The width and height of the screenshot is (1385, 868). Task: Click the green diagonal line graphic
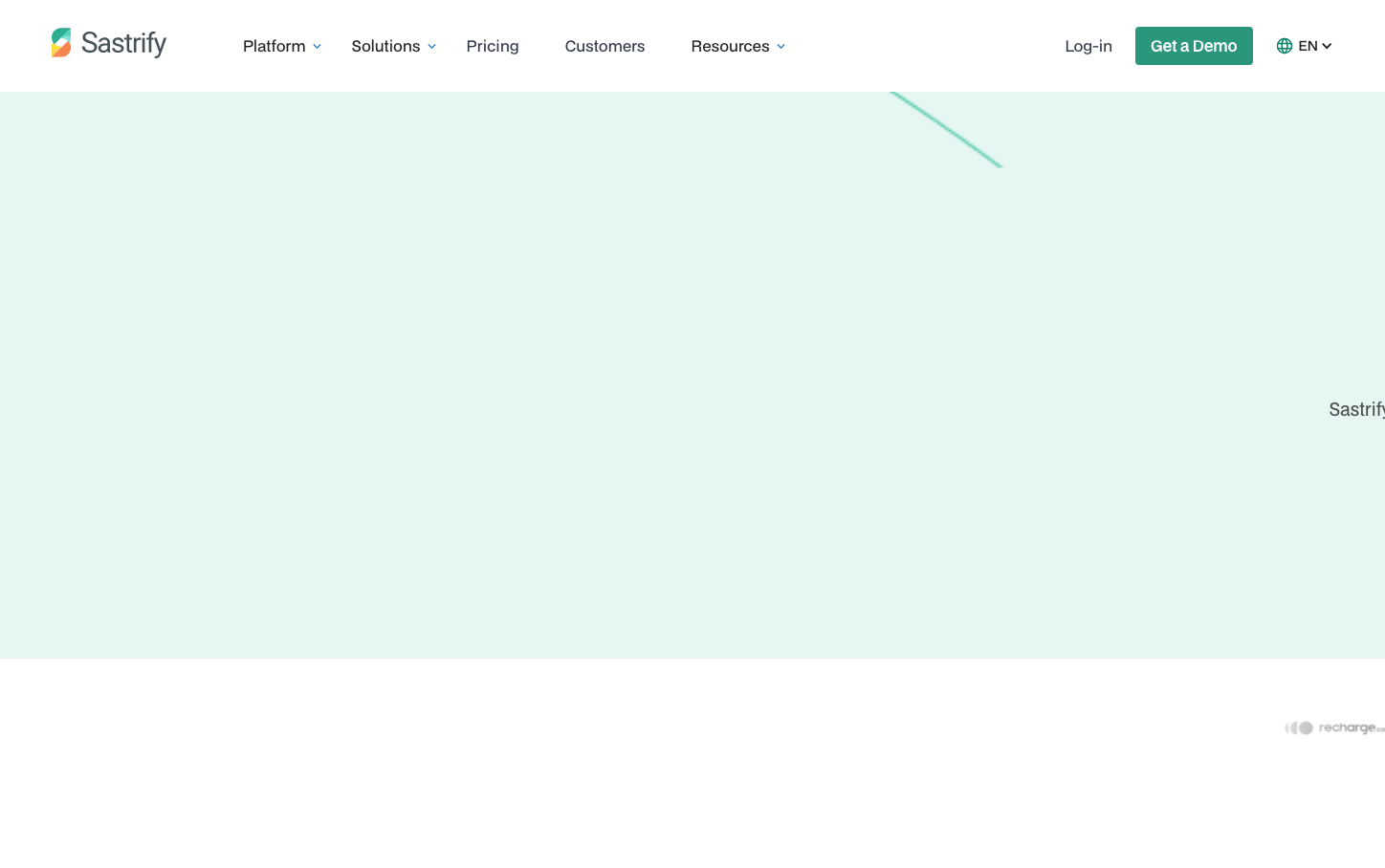pyautogui.click(x=946, y=129)
